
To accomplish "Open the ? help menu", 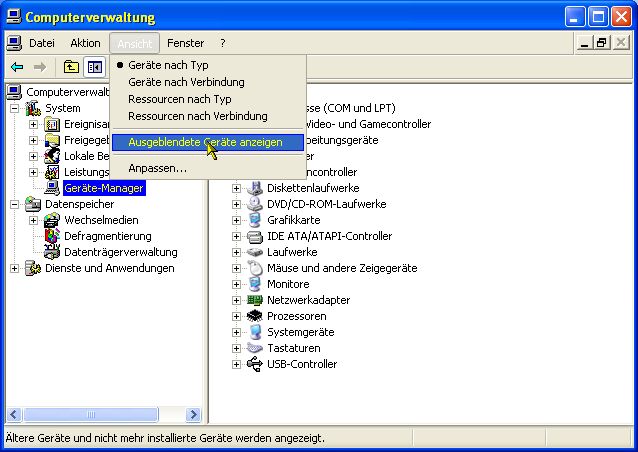I will click(223, 43).
